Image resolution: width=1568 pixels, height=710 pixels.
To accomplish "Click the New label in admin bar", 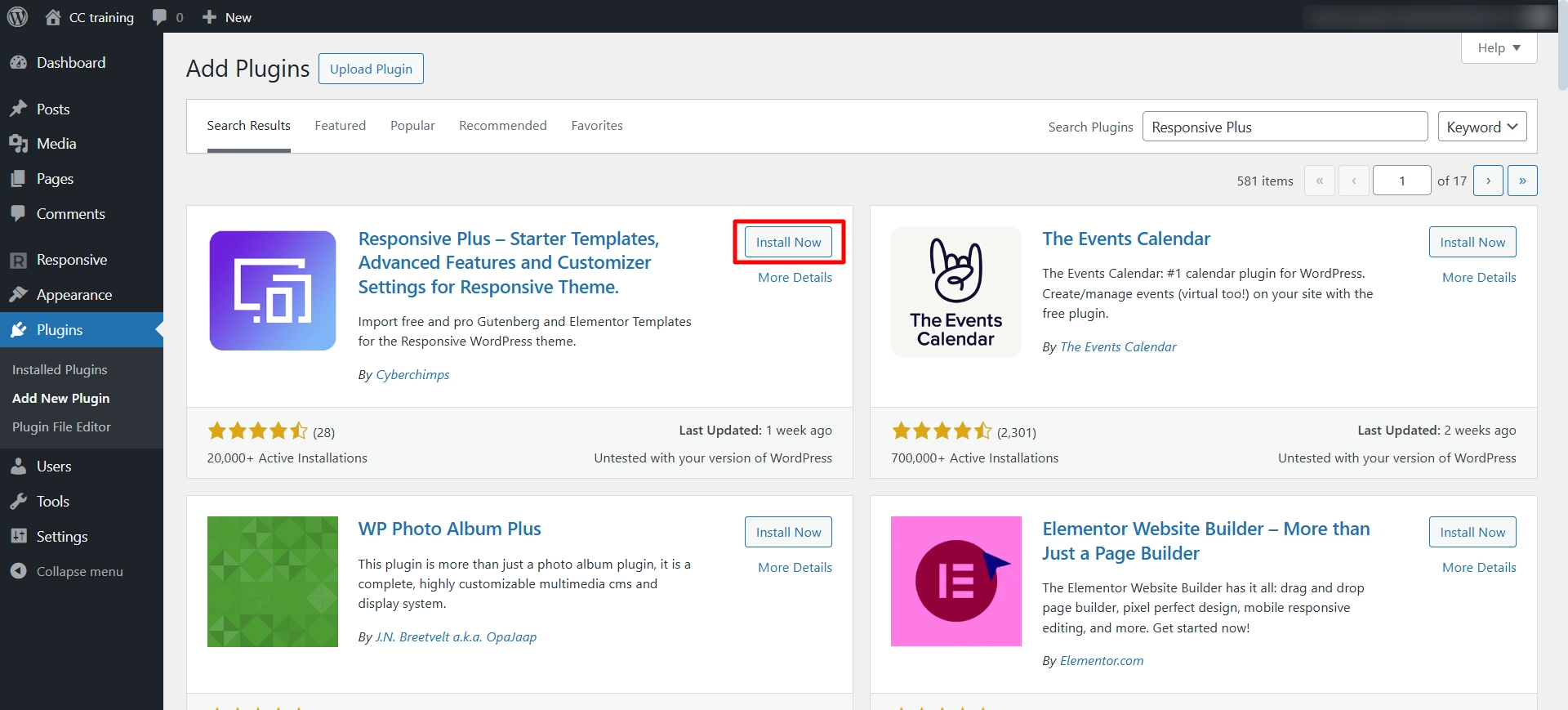I will click(238, 17).
